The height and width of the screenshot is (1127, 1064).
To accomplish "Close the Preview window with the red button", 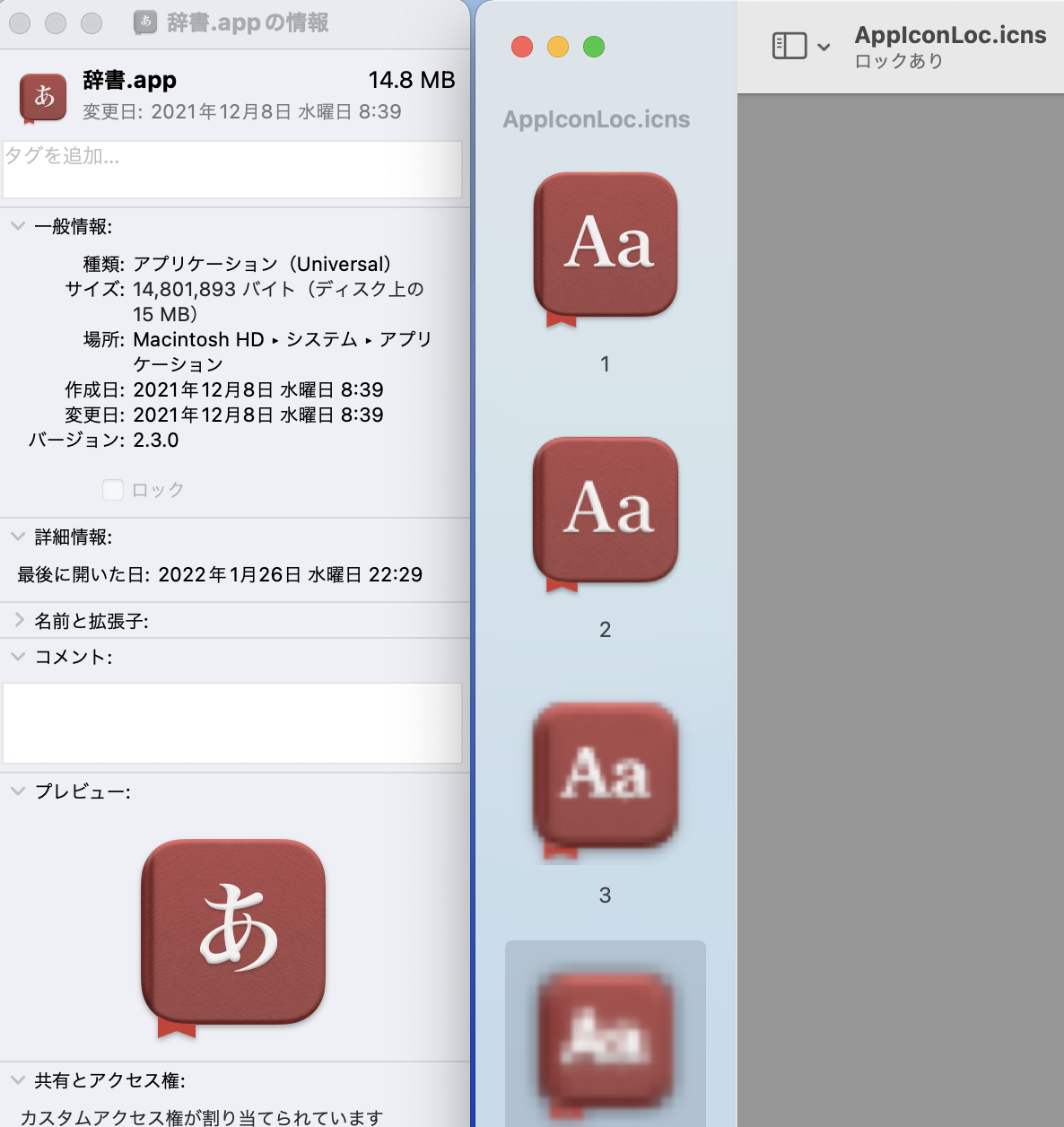I will (x=522, y=47).
